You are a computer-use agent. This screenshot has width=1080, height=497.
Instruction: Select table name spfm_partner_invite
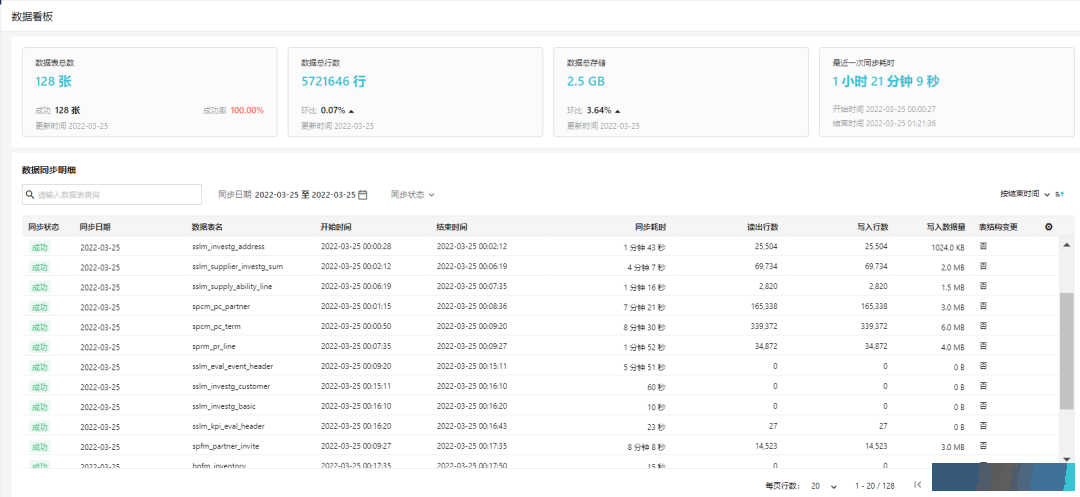(x=225, y=445)
